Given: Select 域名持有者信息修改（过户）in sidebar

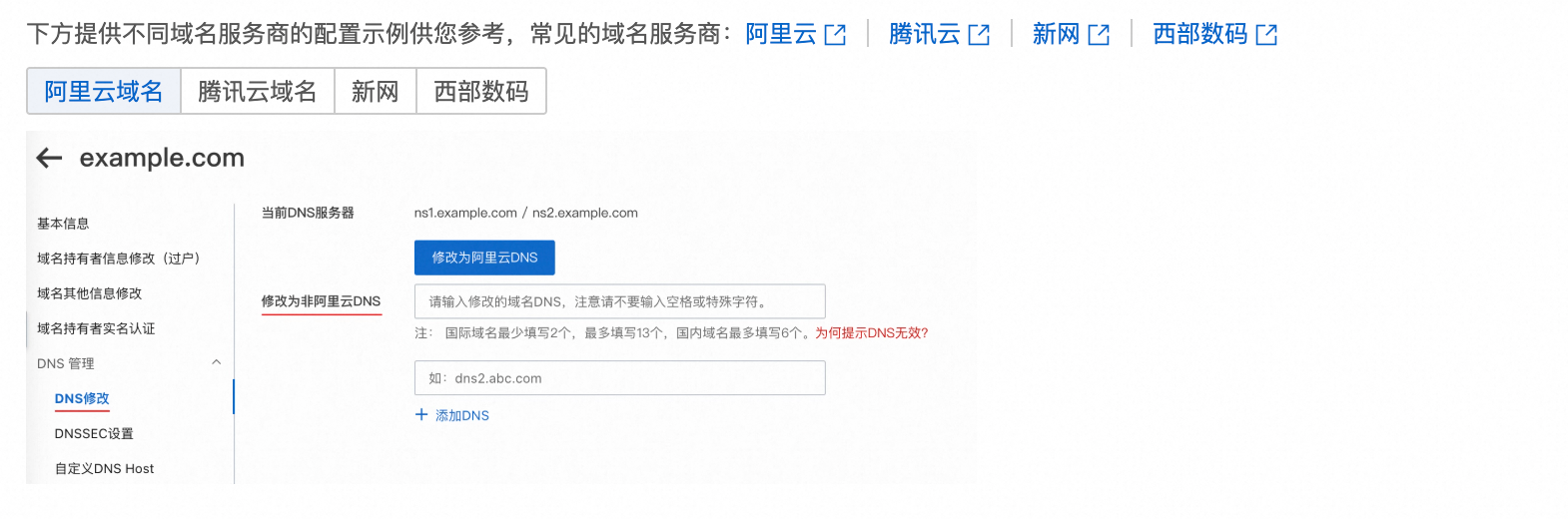Looking at the screenshot, I should (x=119, y=259).
